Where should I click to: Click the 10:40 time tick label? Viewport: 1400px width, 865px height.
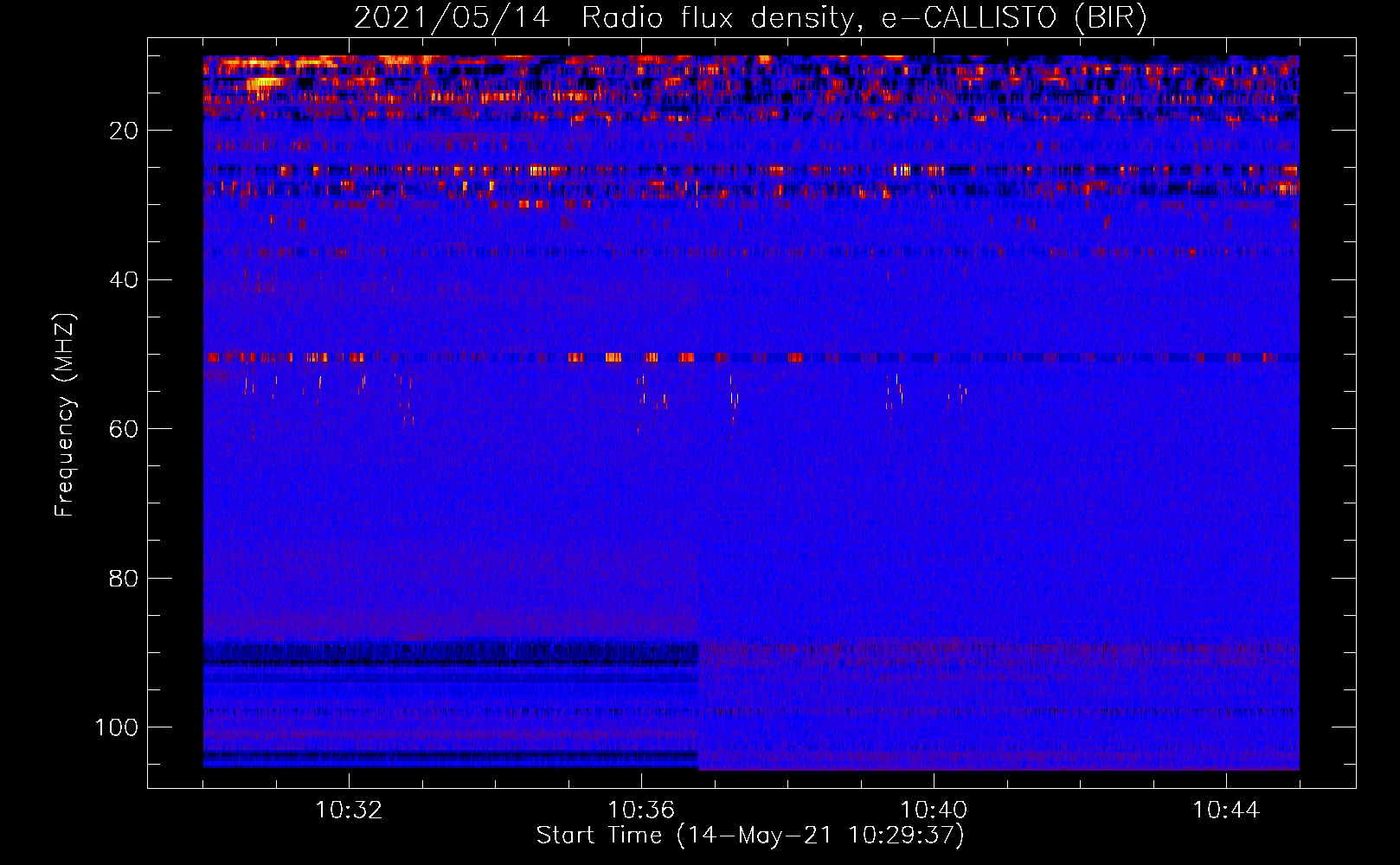pyautogui.click(x=934, y=811)
